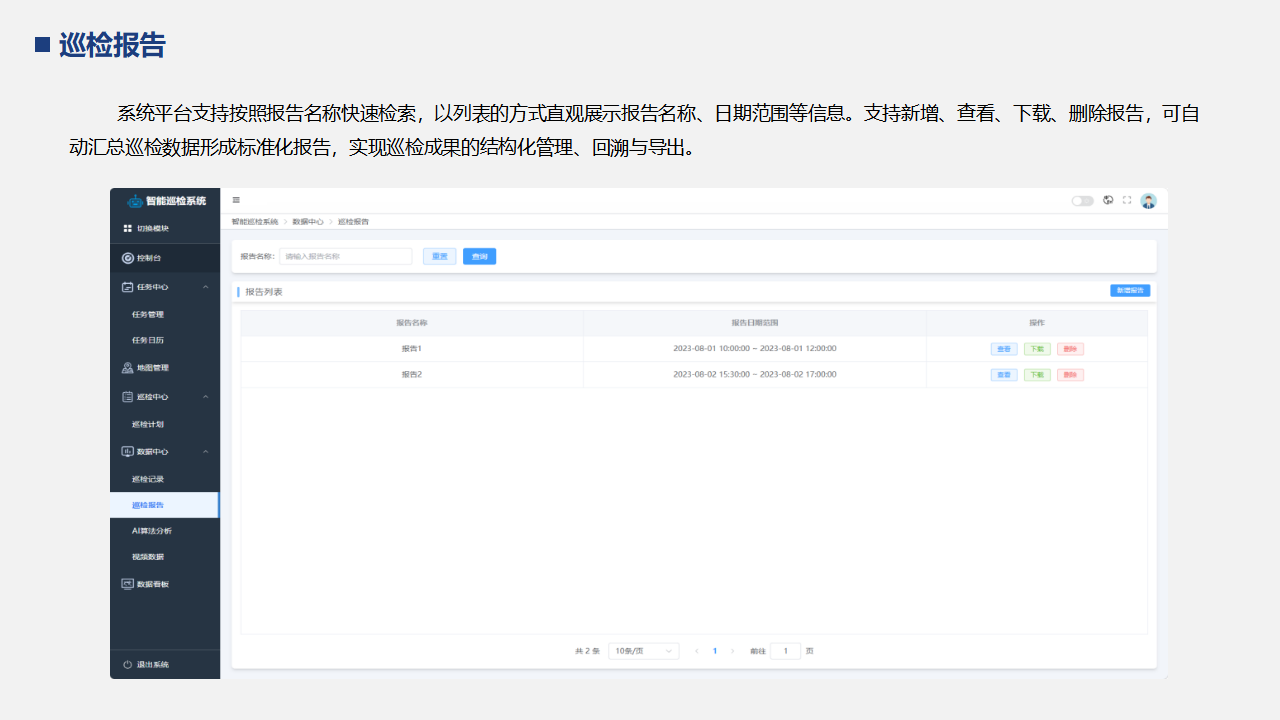Click 智能巡检系统 in the breadcrumb
The width and height of the screenshot is (1280, 720).
click(x=255, y=222)
